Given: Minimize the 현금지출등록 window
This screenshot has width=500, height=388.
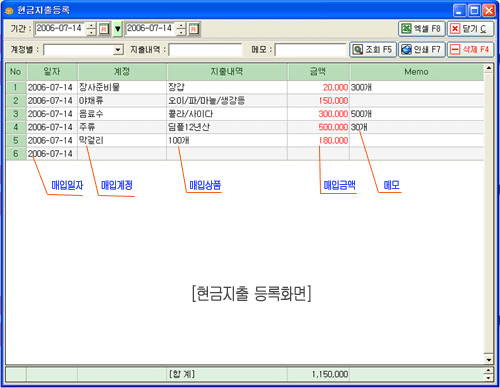Looking at the screenshot, I should click(x=460, y=11).
